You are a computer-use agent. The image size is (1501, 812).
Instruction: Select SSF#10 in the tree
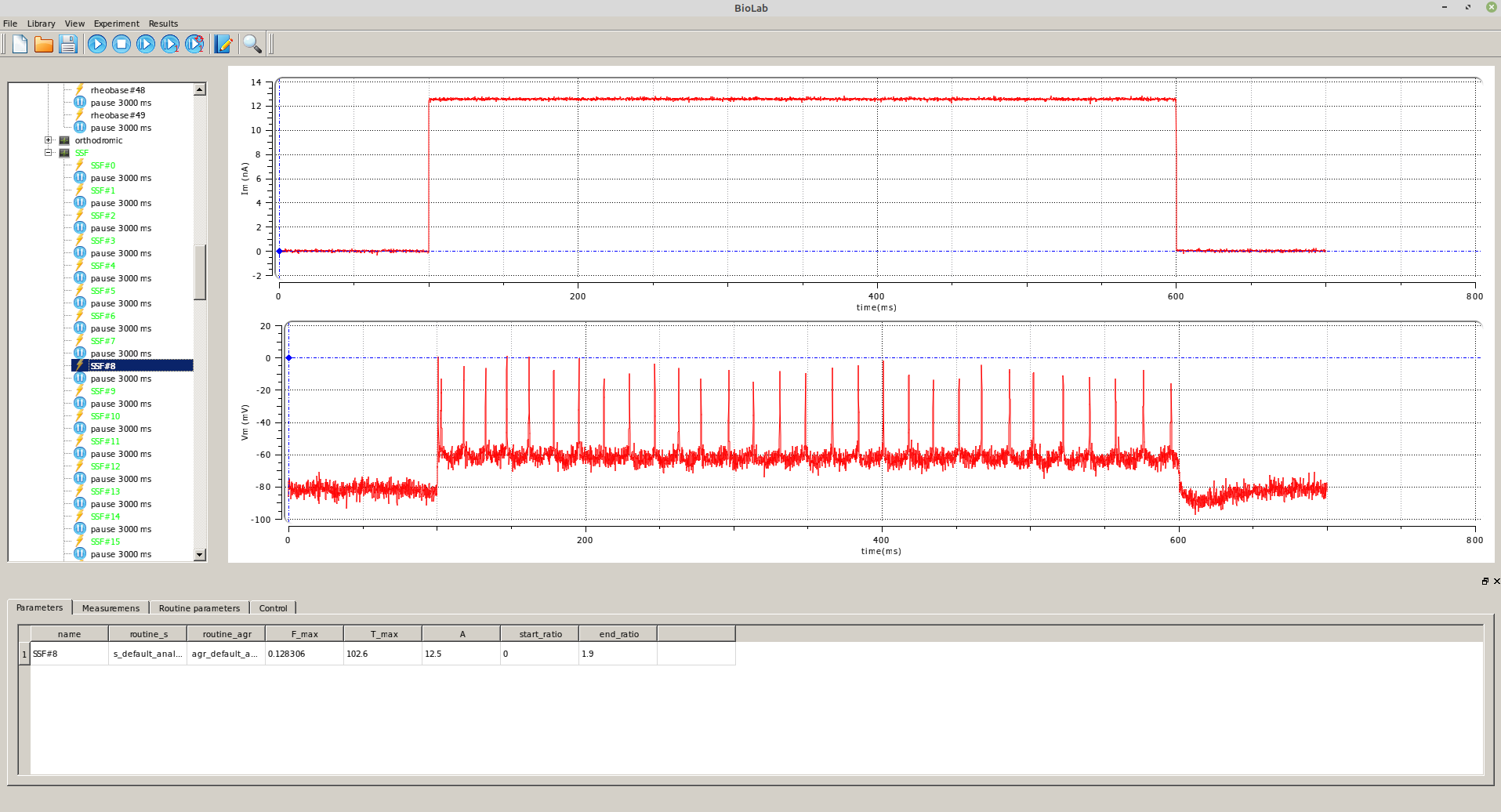105,416
